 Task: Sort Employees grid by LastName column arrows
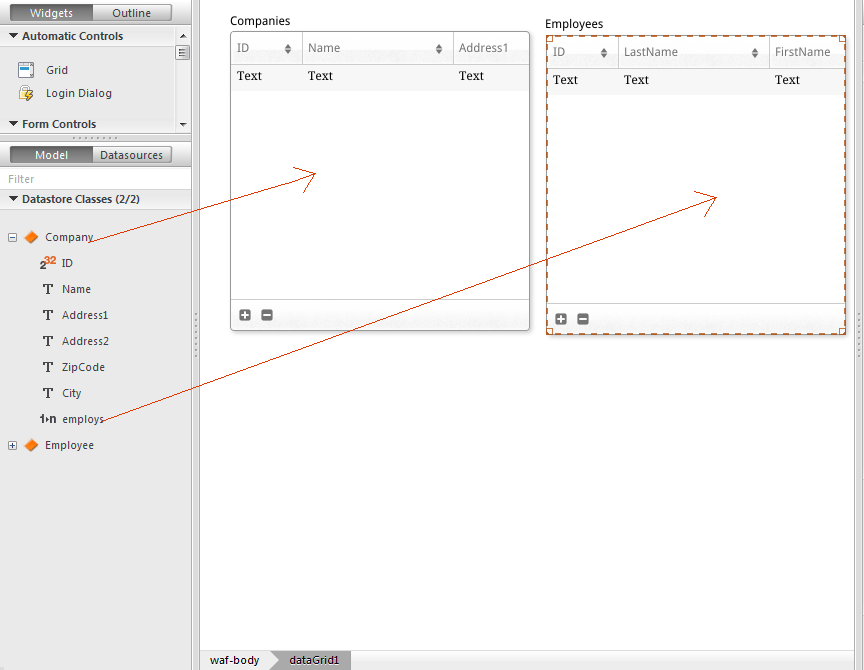tap(755, 53)
